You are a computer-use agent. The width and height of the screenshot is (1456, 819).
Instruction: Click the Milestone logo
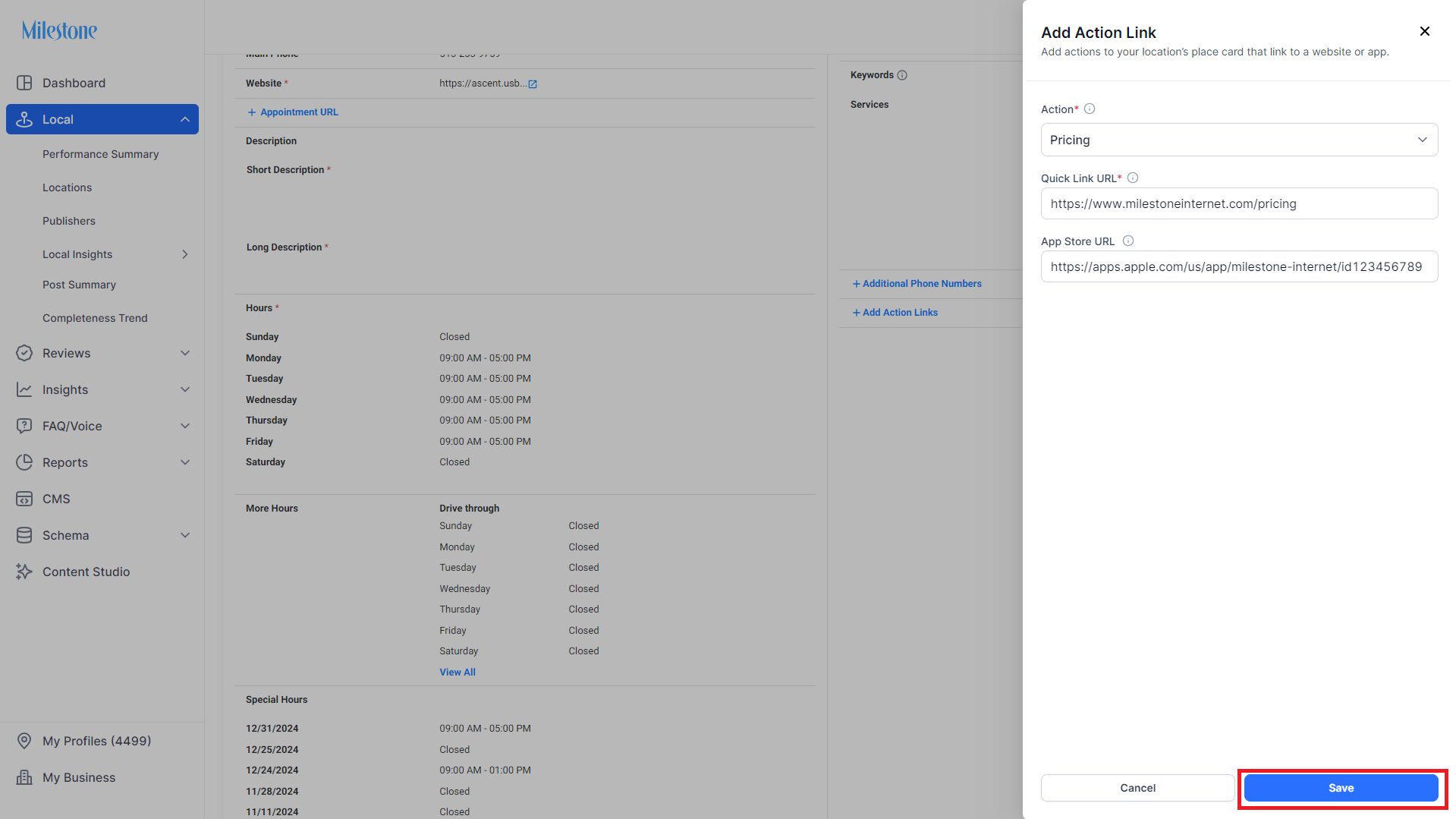click(59, 30)
